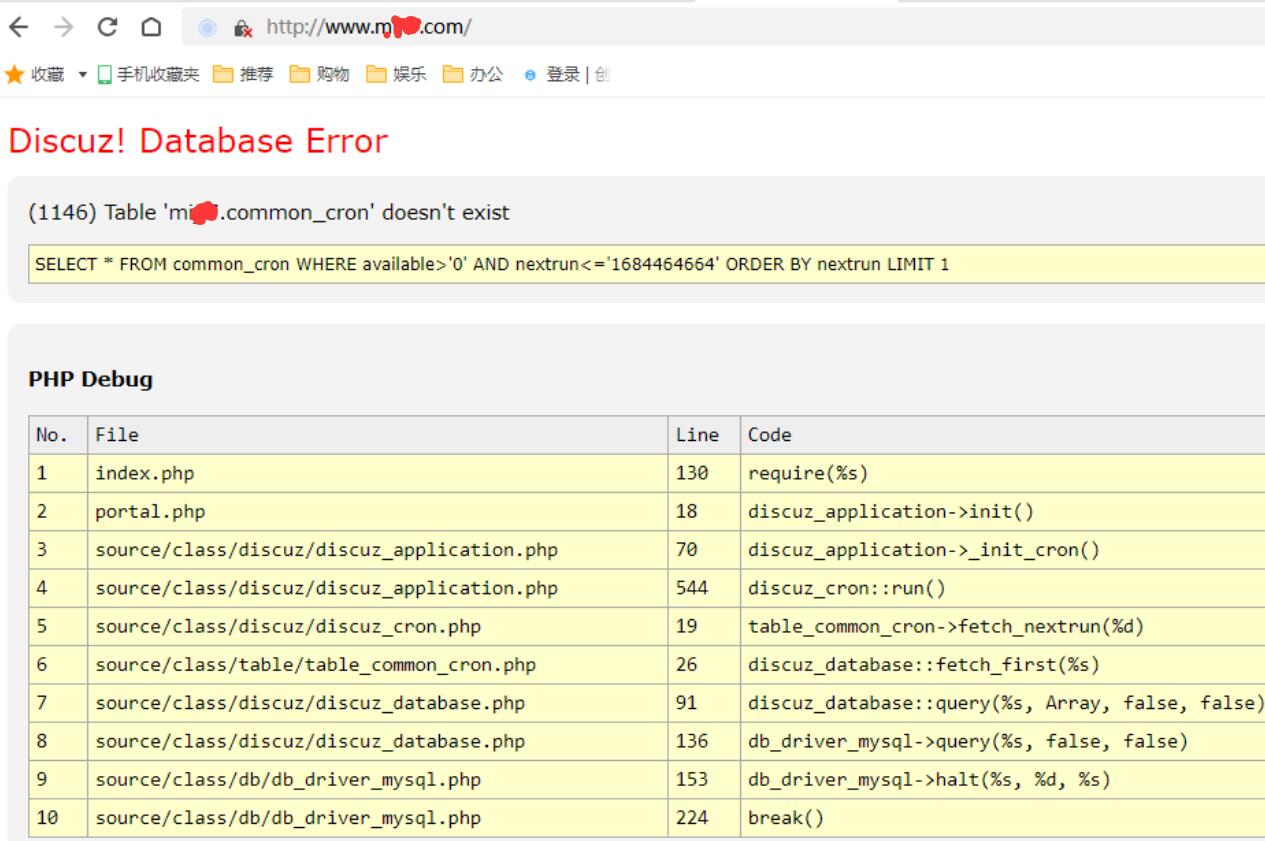The width and height of the screenshot is (1265, 841).
Task: Open the 登录 bookmark link
Action: [566, 75]
